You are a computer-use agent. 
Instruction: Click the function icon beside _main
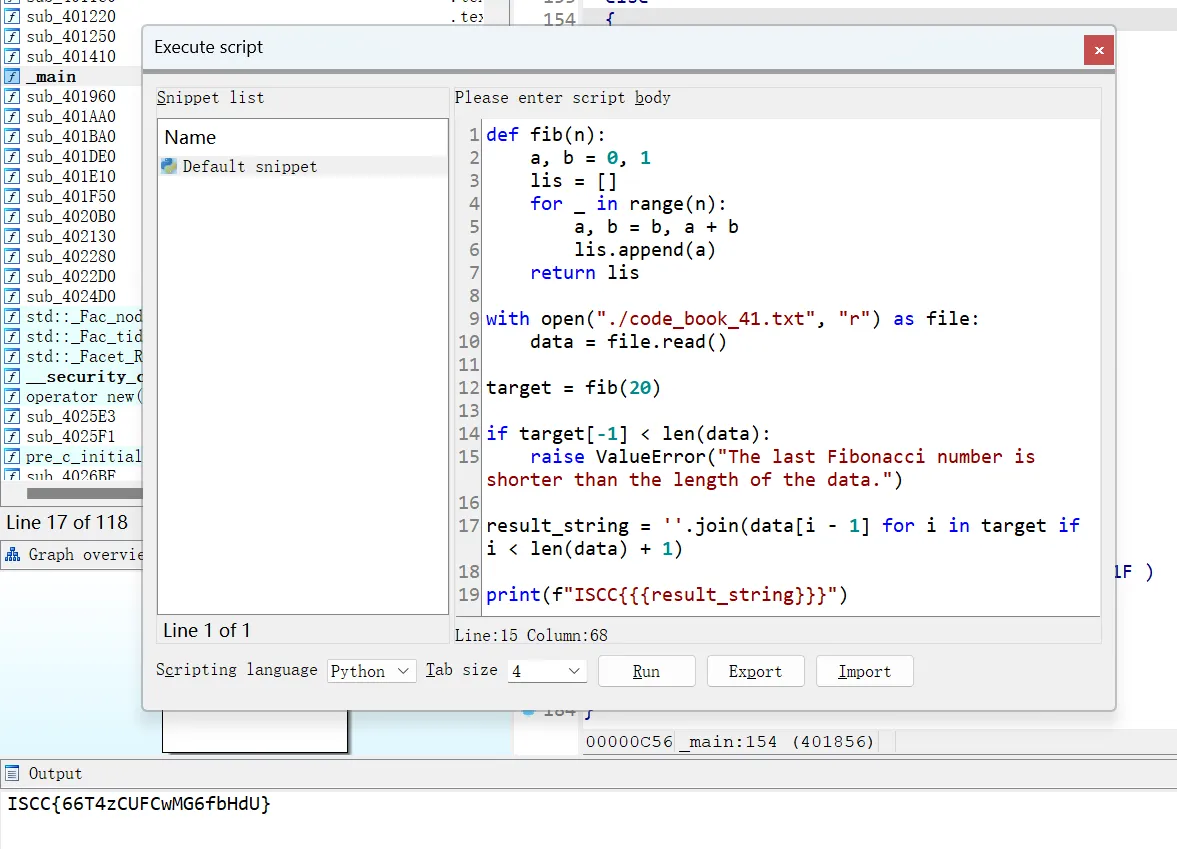(12, 77)
